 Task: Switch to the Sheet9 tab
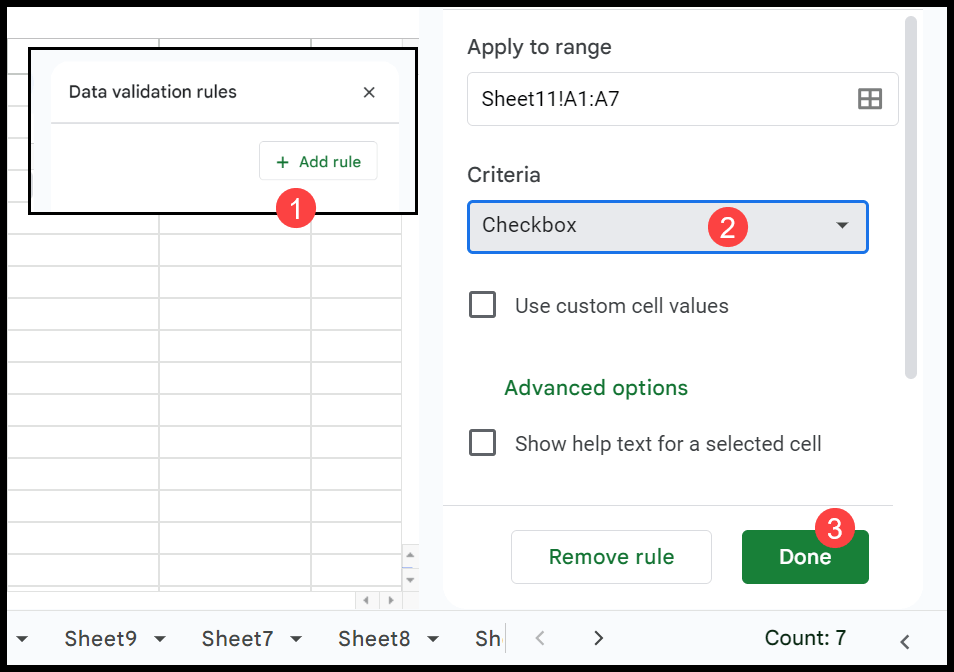(100, 639)
